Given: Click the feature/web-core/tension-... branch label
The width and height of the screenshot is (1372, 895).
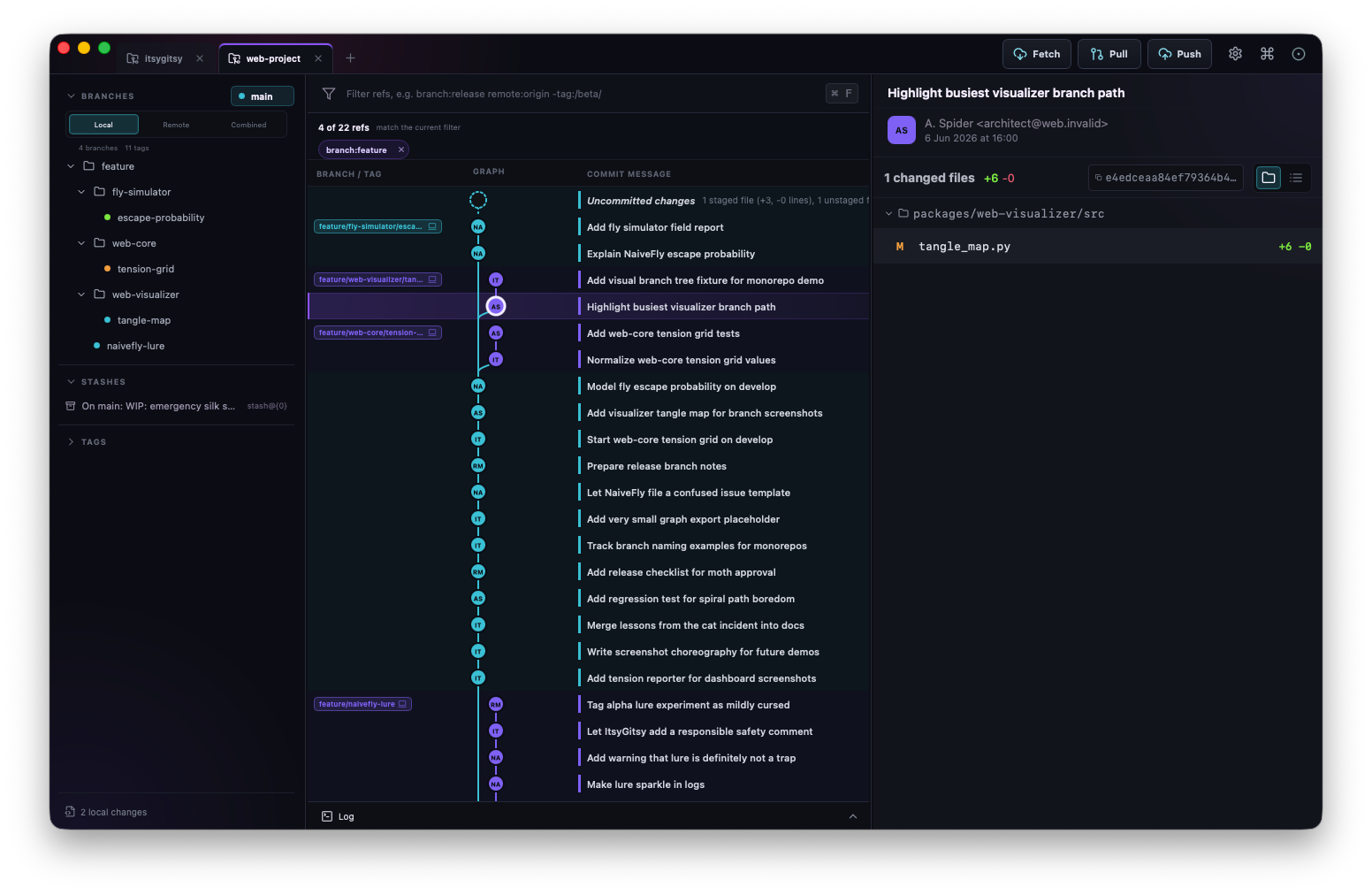Looking at the screenshot, I should pyautogui.click(x=377, y=333).
